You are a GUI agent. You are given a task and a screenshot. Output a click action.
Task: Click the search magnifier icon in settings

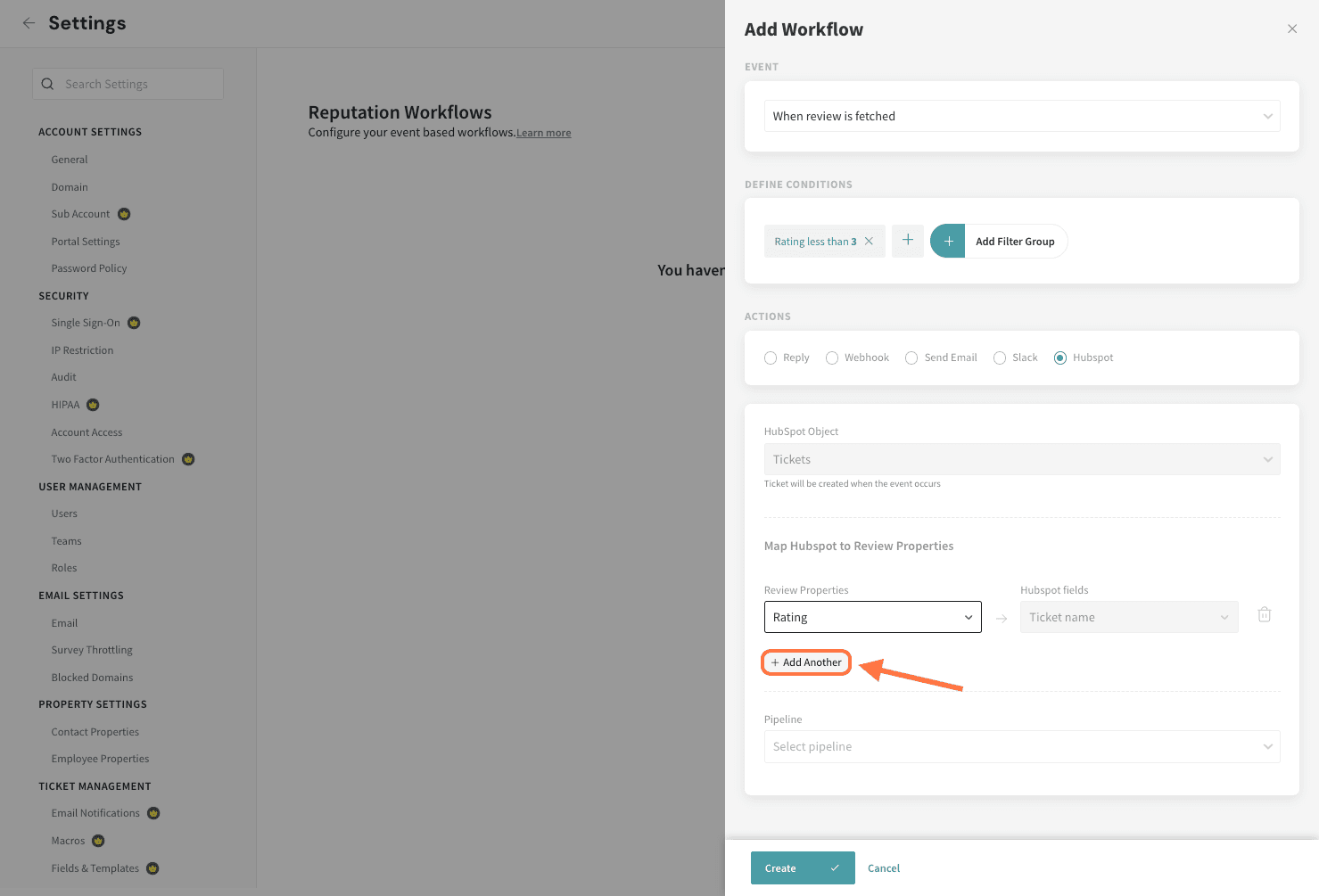click(48, 84)
